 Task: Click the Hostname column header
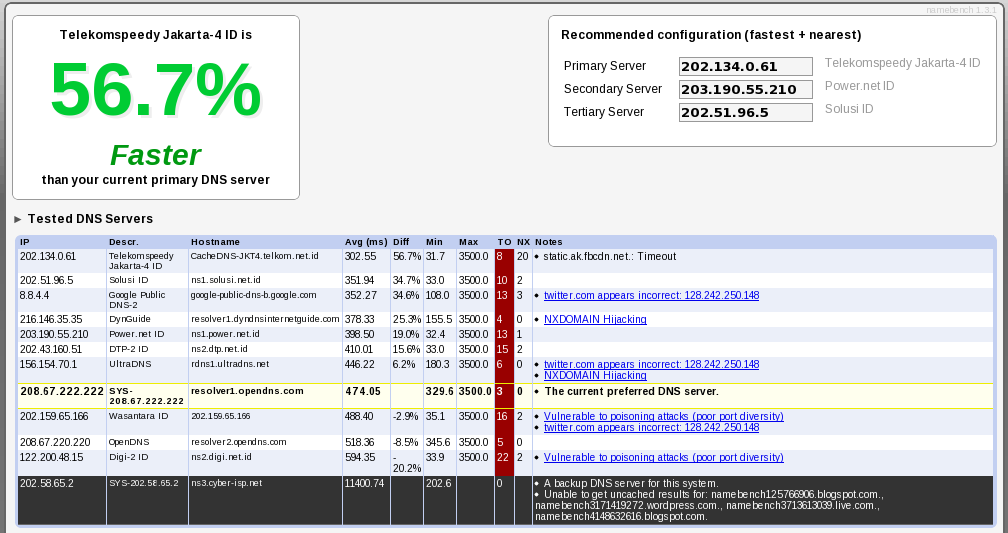tap(215, 242)
